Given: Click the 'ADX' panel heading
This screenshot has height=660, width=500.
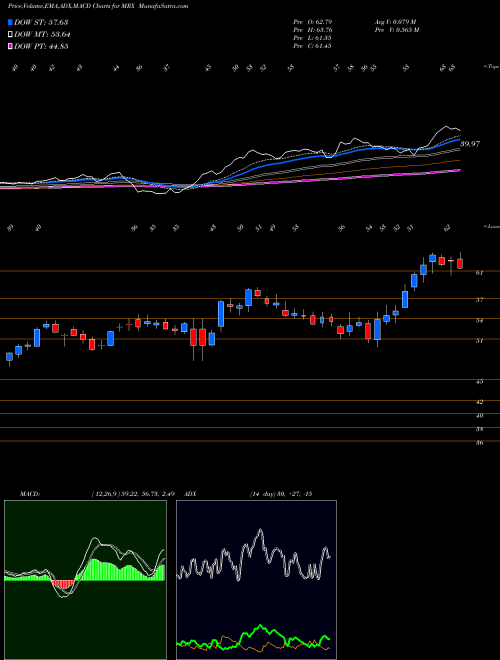Looking at the screenshot, I should [192, 494].
